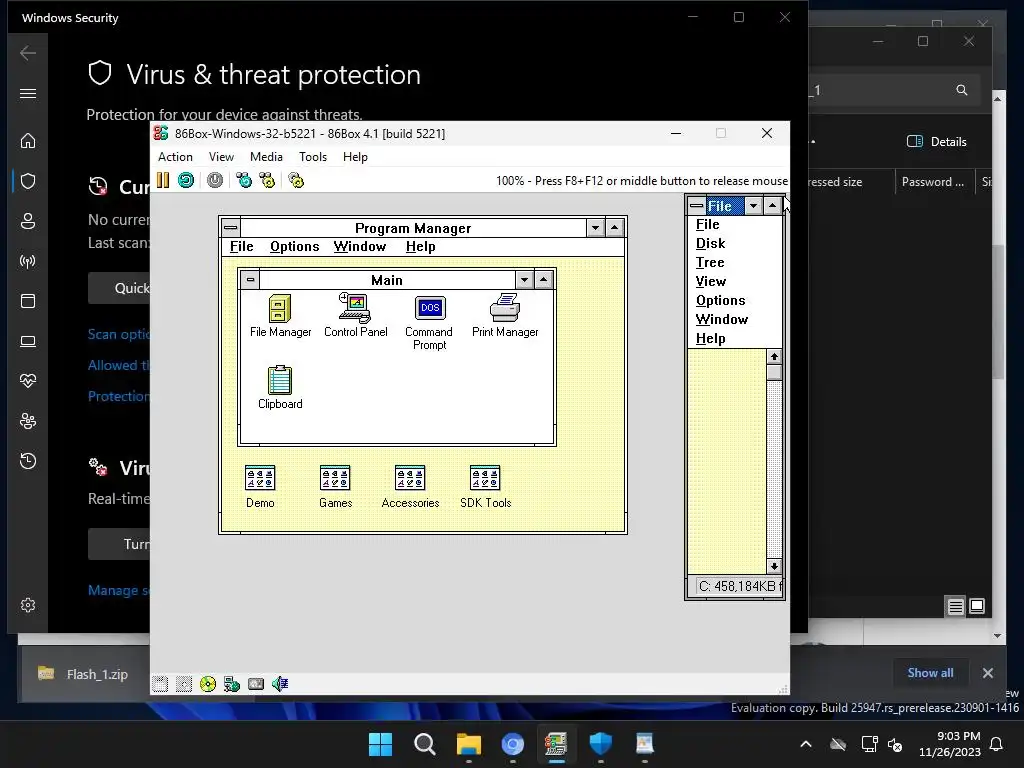Open the Disk menu in File Manager

(711, 244)
